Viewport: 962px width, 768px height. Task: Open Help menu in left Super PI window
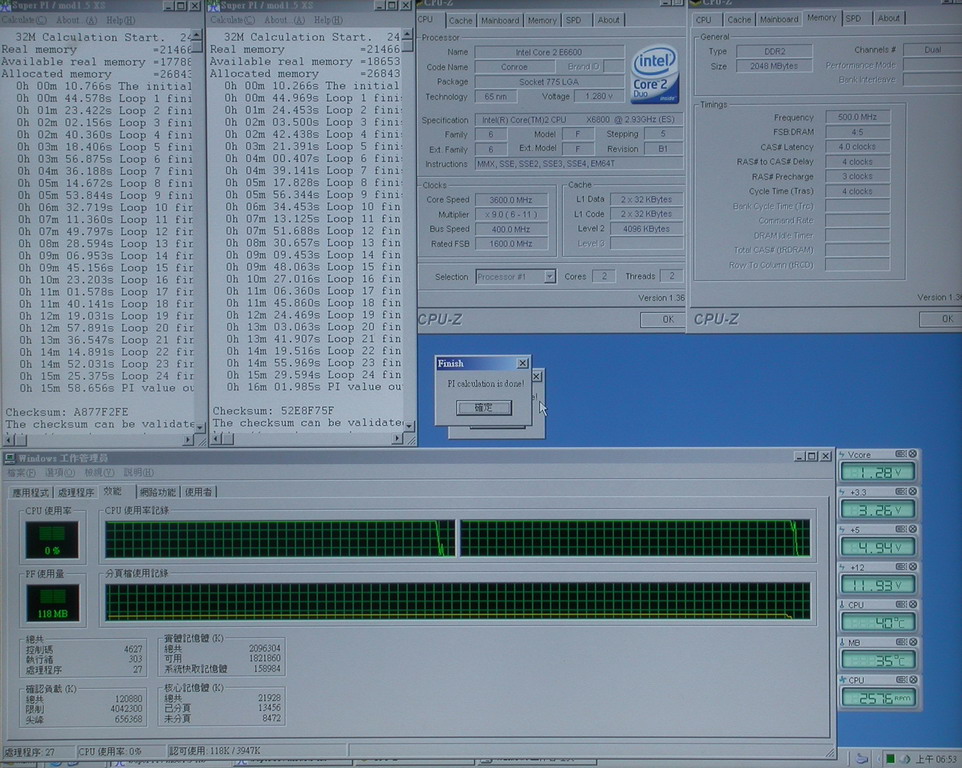(120, 20)
